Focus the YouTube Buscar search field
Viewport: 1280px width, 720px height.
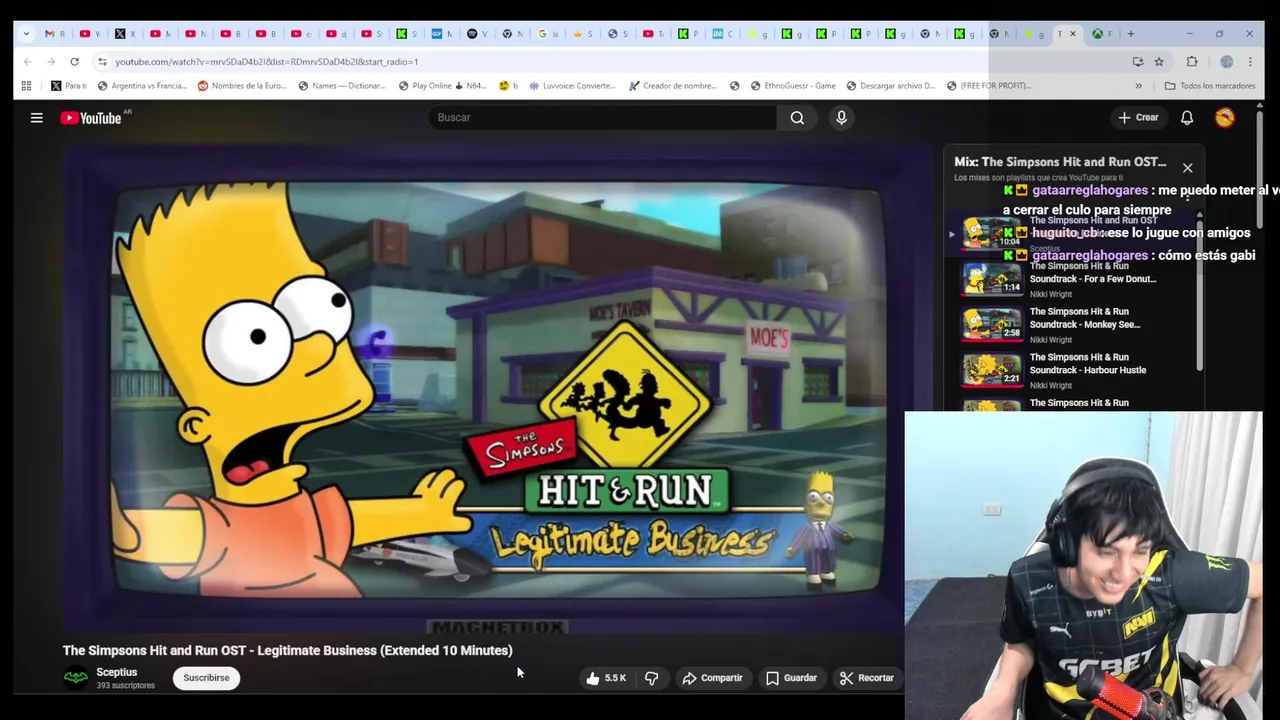[603, 117]
